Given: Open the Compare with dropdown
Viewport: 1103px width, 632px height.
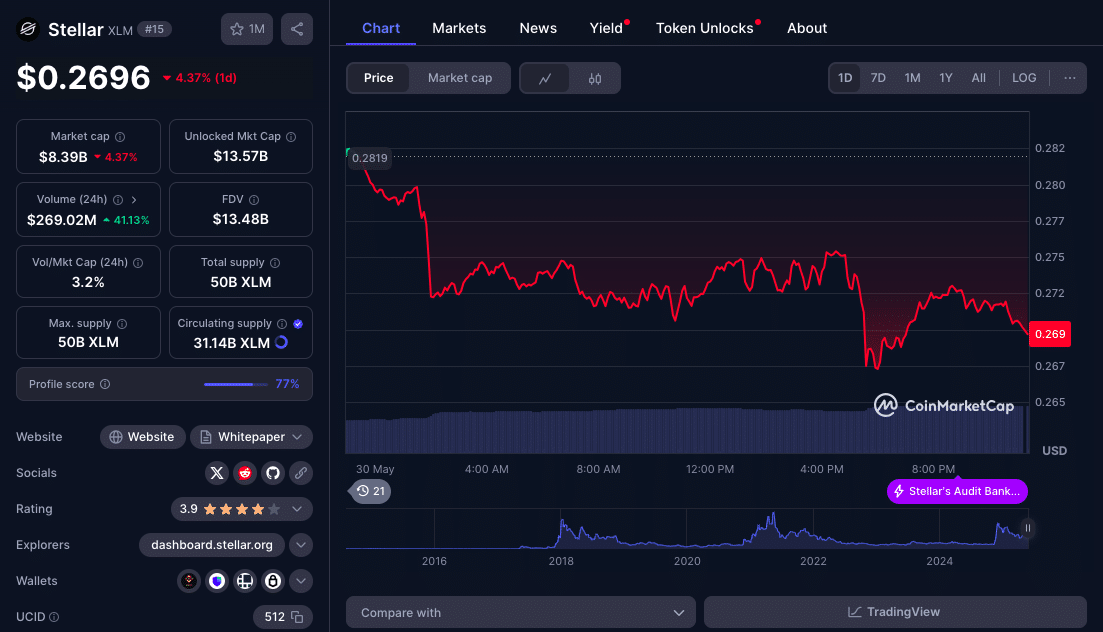Looking at the screenshot, I should (x=521, y=612).
